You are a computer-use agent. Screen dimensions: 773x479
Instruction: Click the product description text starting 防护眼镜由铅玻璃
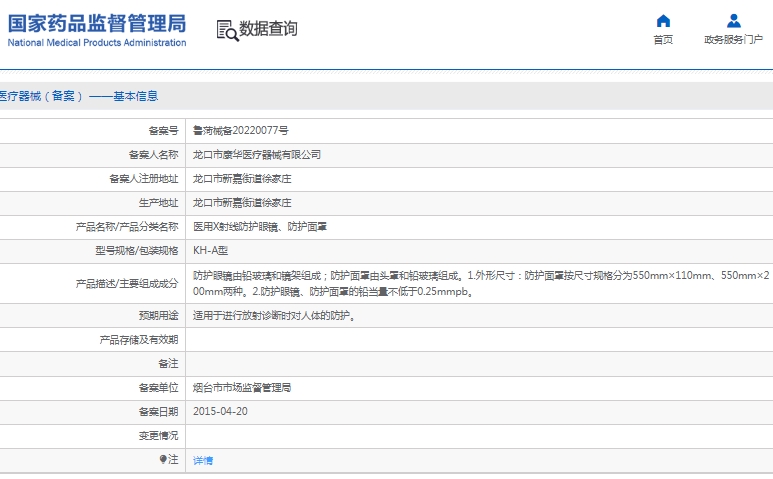[x=481, y=283]
